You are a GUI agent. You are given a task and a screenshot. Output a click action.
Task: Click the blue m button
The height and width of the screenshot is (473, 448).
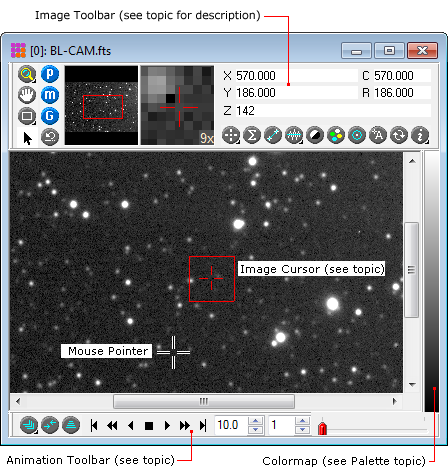click(x=50, y=95)
